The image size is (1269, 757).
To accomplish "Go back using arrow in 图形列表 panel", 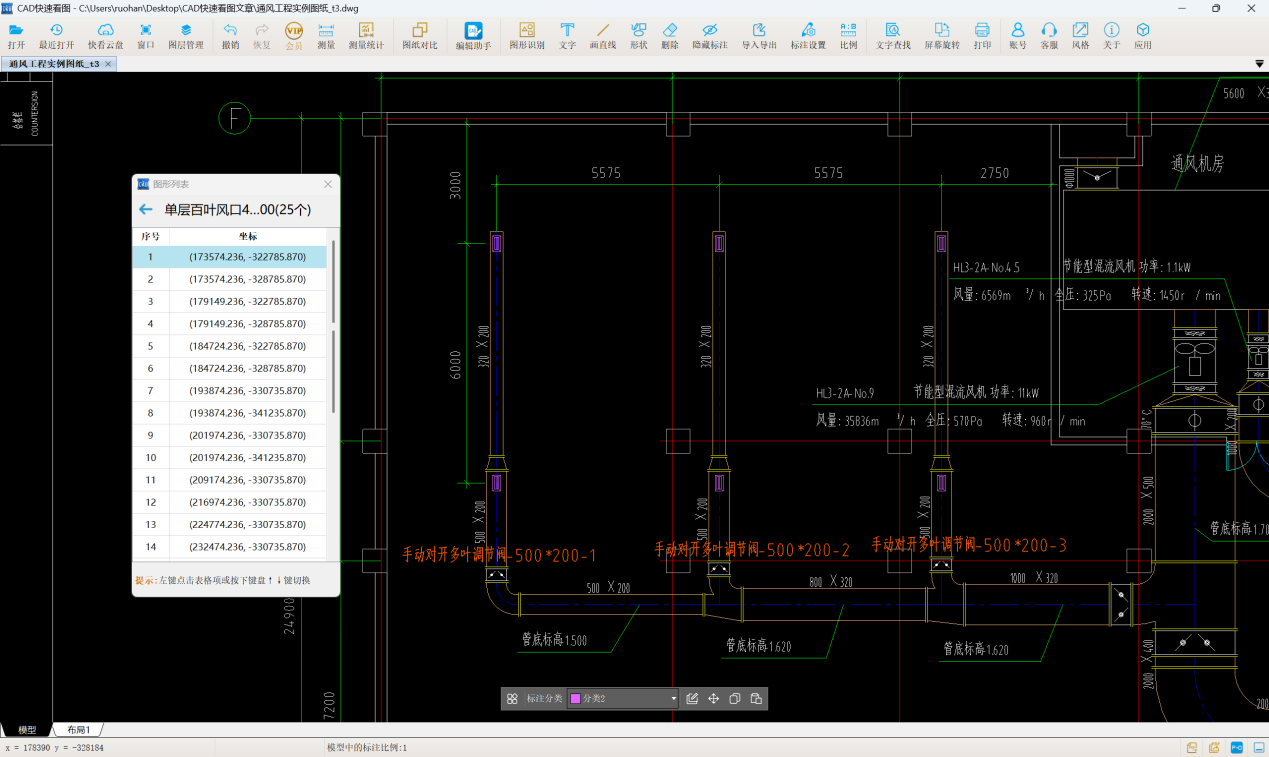I will tap(146, 210).
